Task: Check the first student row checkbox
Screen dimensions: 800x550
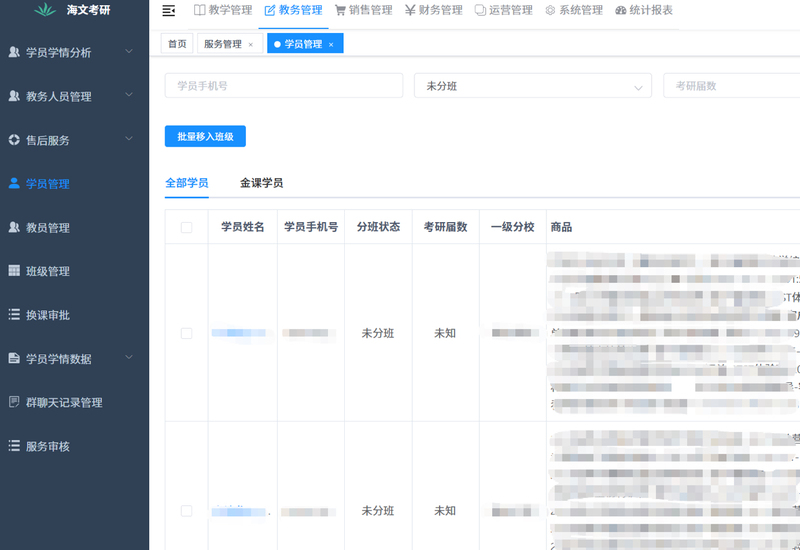Action: pos(186,333)
